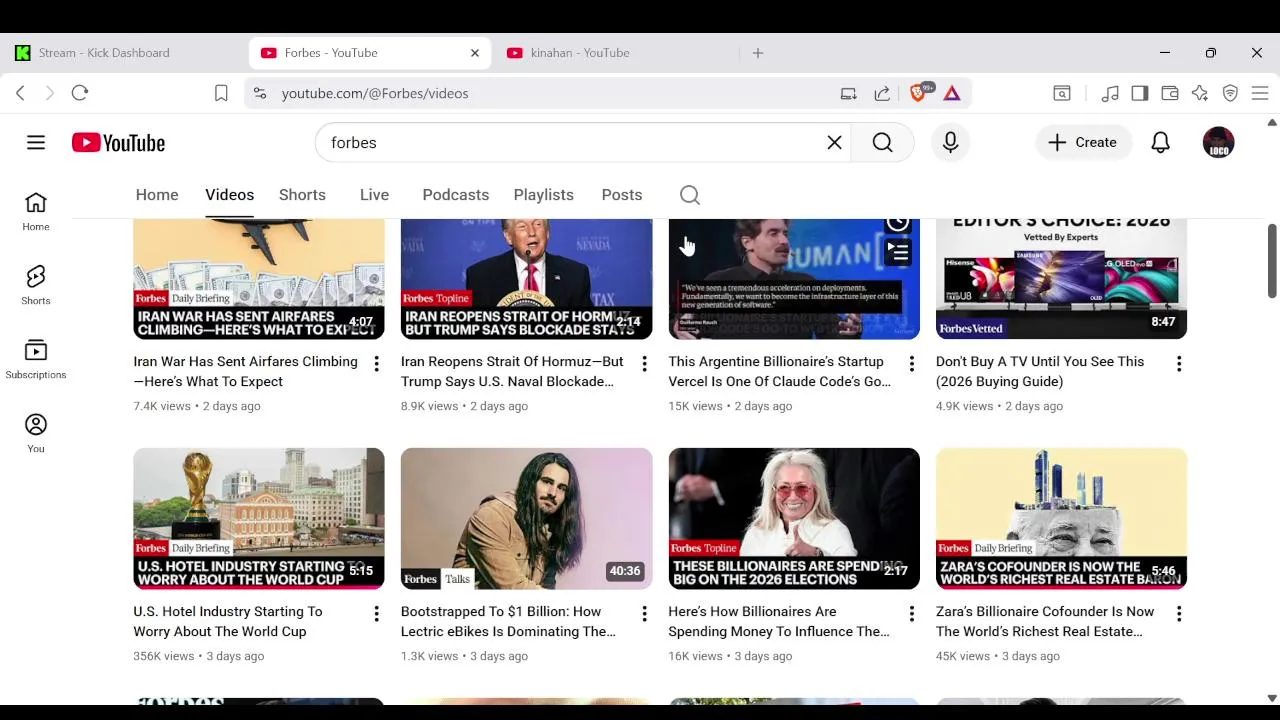The height and width of the screenshot is (720, 1280).
Task: Open a new browser tab with plus
Action: point(758,53)
